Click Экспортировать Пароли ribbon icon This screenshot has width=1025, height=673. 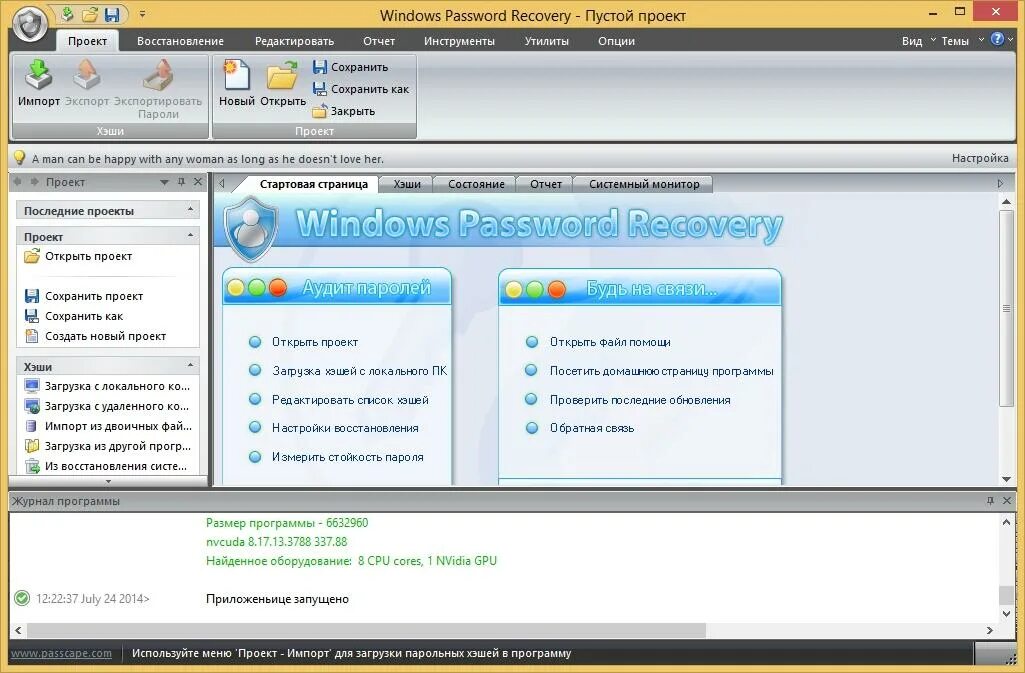[158, 89]
